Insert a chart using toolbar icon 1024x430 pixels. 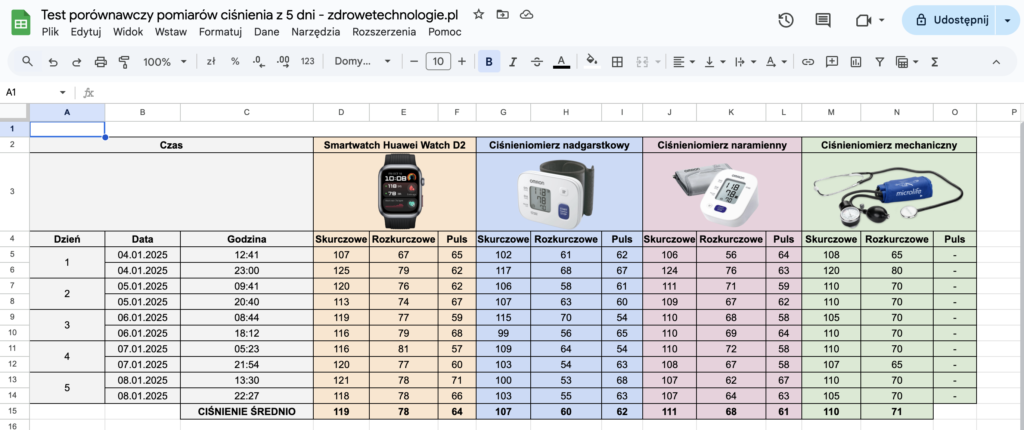856,62
